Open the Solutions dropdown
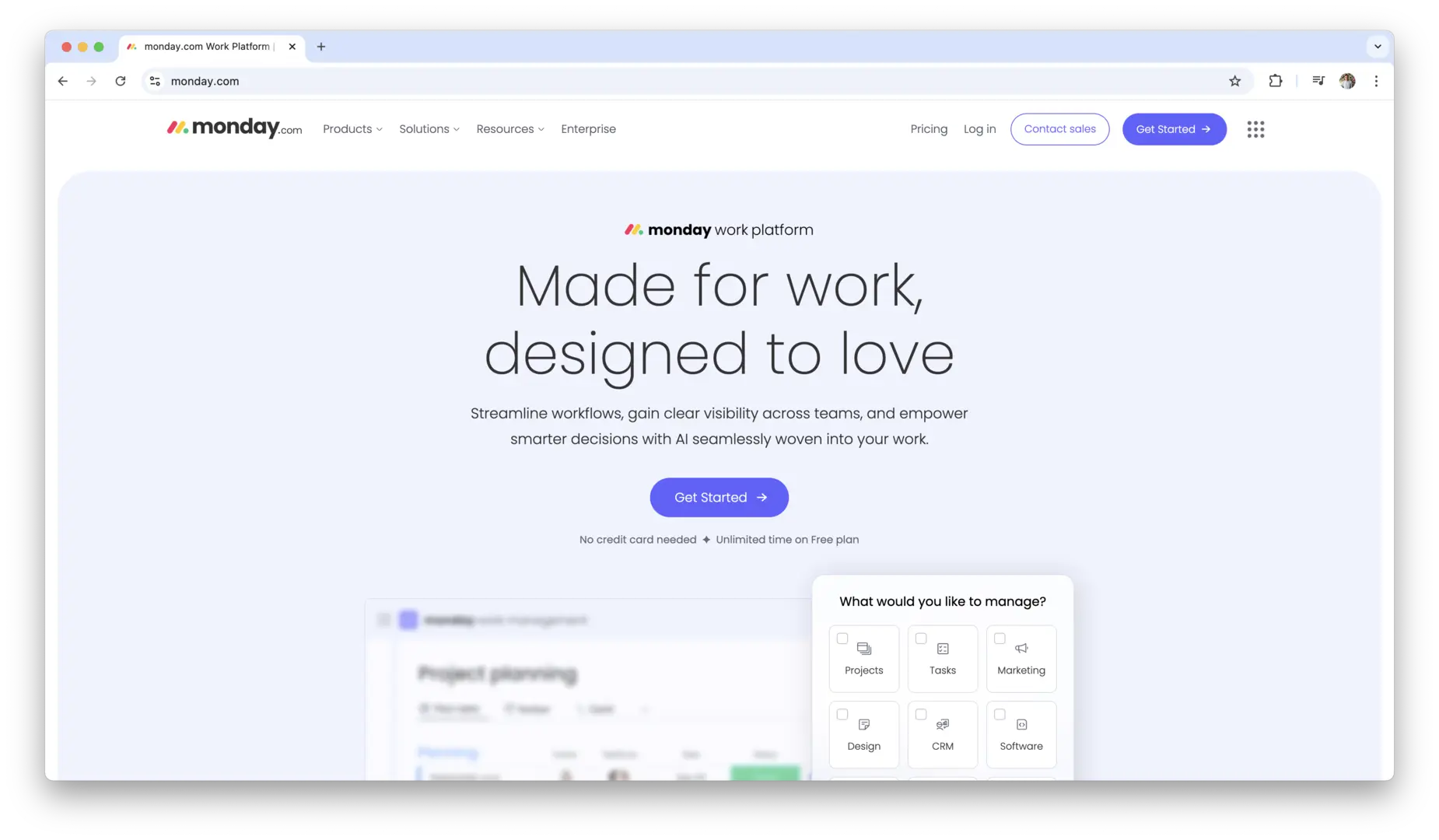 point(429,129)
